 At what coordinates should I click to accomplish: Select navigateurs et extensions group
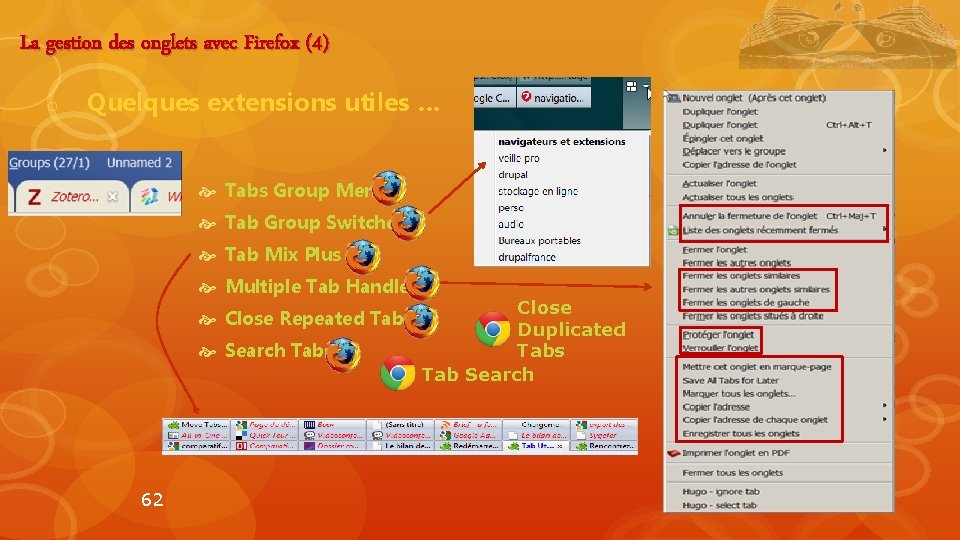tap(561, 141)
